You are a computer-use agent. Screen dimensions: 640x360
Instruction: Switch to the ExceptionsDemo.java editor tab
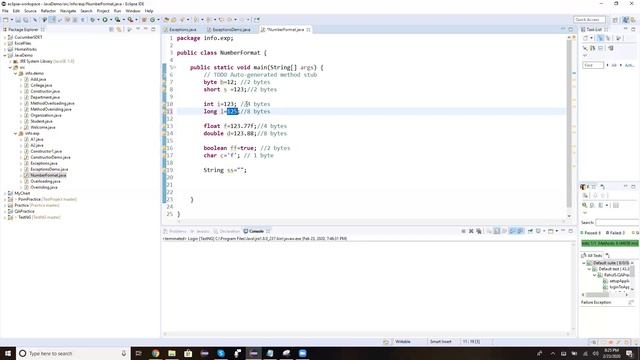[x=231, y=29]
